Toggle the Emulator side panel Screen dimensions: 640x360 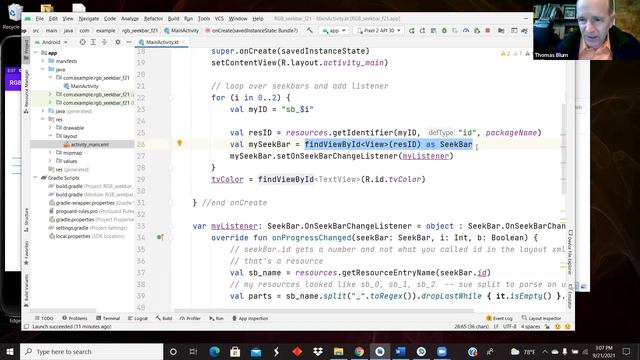coord(570,296)
